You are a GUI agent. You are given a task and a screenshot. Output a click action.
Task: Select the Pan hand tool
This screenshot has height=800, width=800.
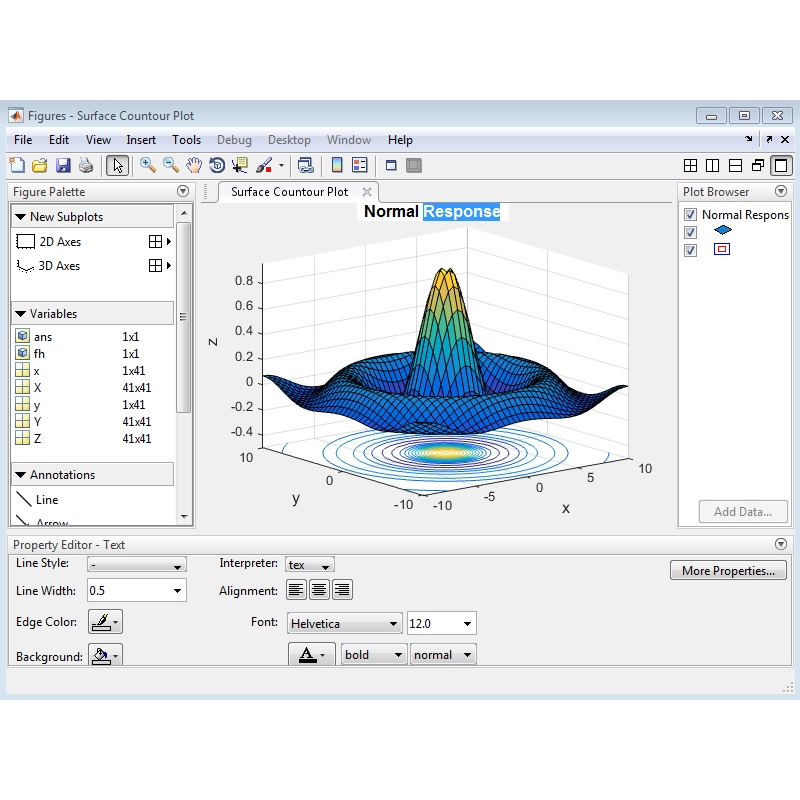(x=194, y=166)
